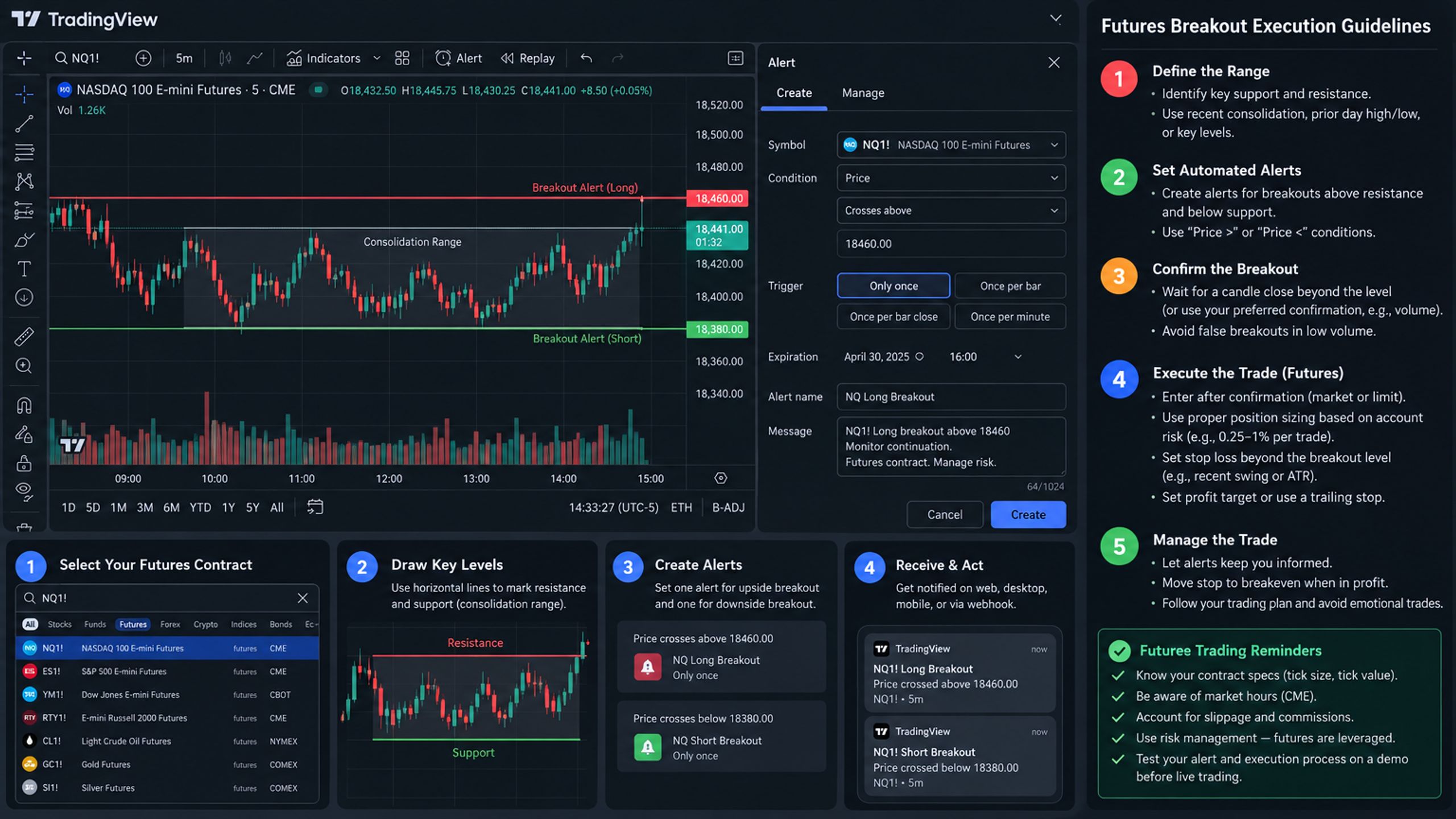The image size is (1456, 819).
Task: Select ES1! S&P 500 E-mini Futures row
Action: click(x=167, y=671)
